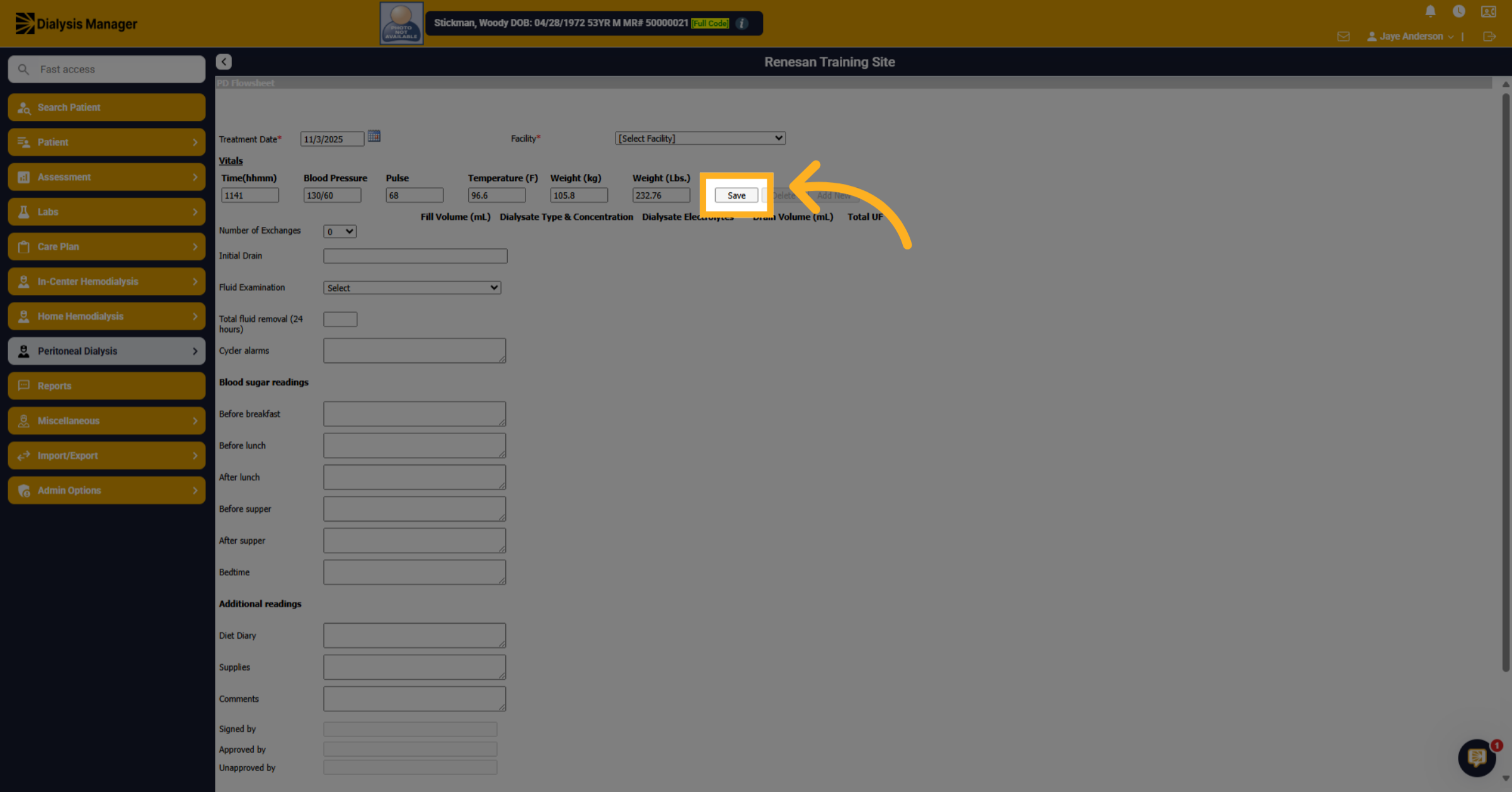Screen dimensions: 1512x792
Task: Expand the Miscellaneous menu
Action: [x=106, y=421]
